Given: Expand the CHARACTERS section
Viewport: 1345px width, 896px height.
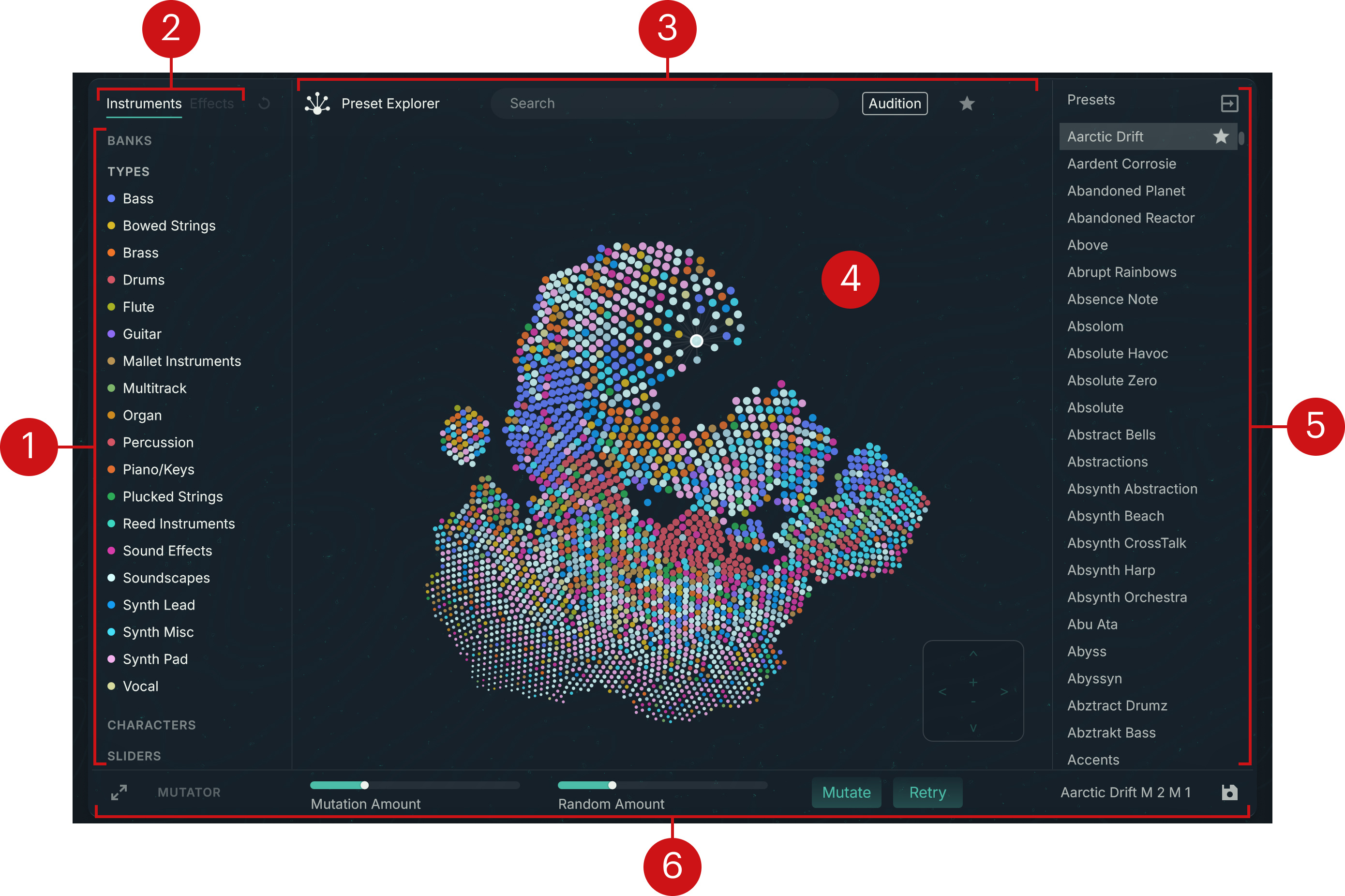Looking at the screenshot, I should pyautogui.click(x=151, y=725).
